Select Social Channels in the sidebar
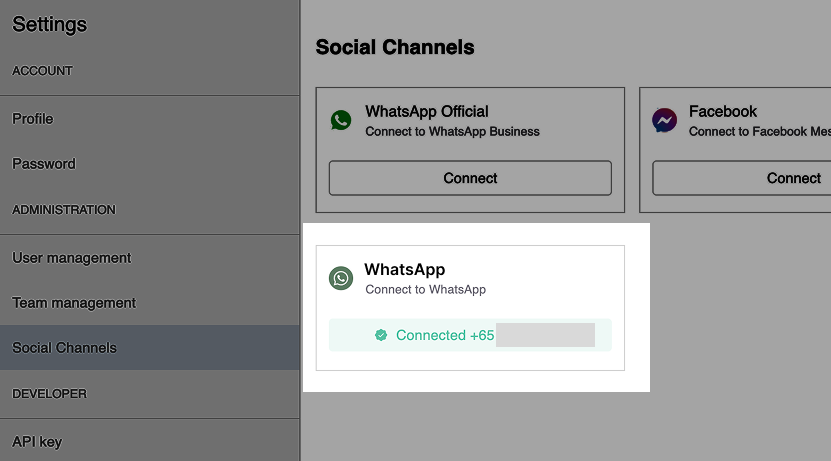The height and width of the screenshot is (461, 831). 149,348
